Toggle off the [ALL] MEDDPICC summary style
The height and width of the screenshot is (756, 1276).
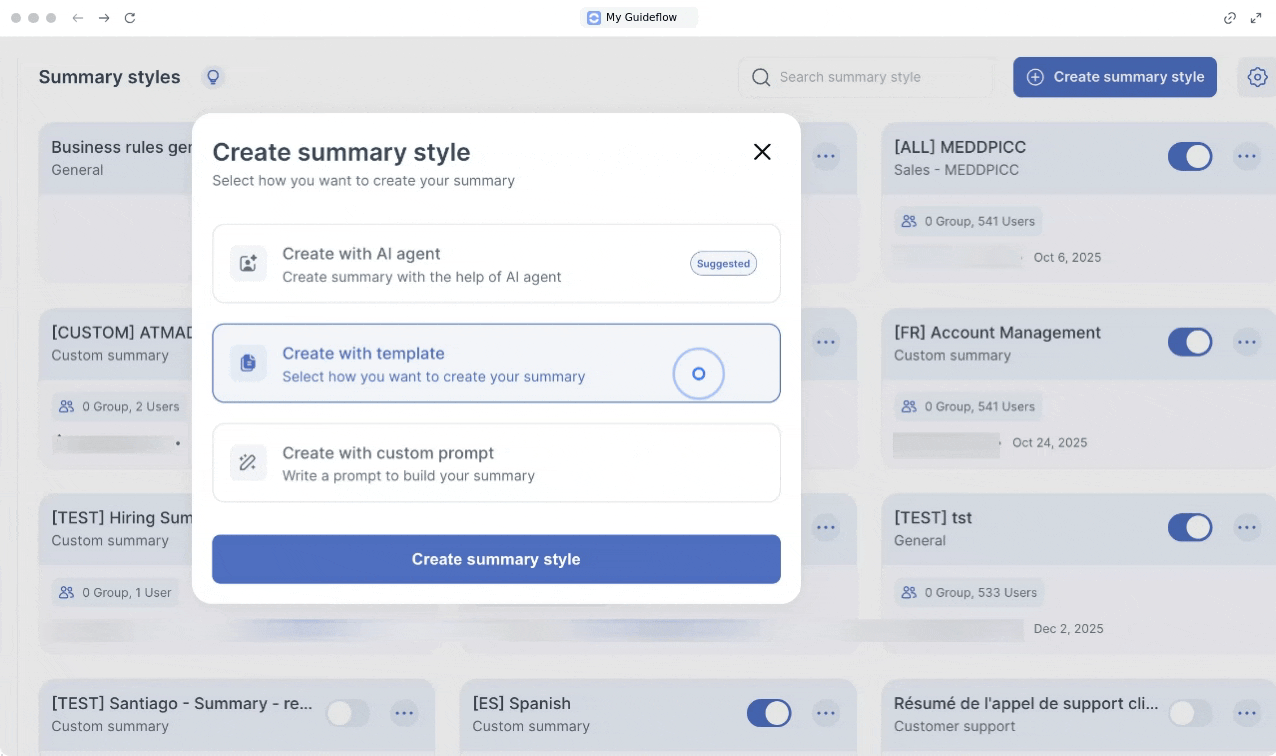coord(1189,157)
